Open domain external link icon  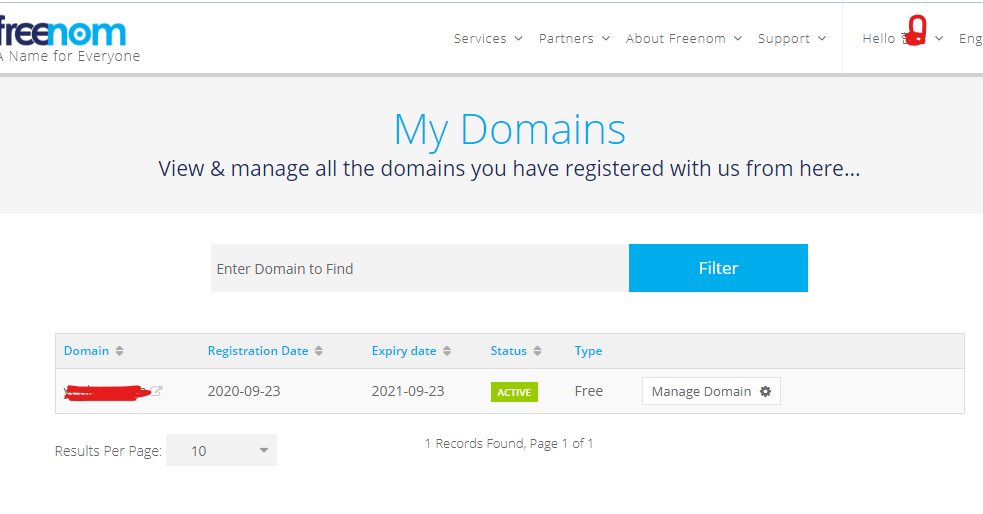tap(157, 391)
